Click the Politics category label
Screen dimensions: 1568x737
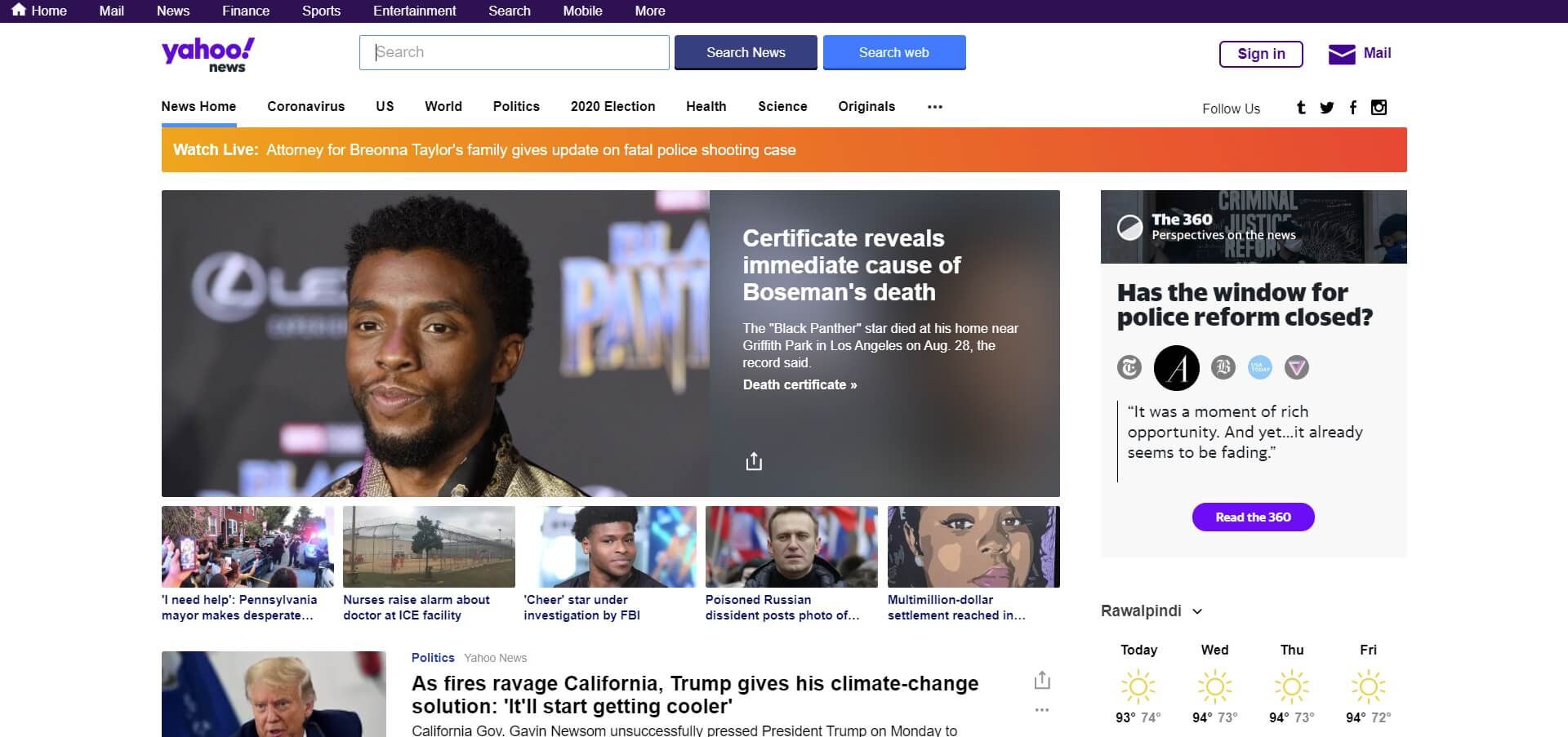pyautogui.click(x=433, y=658)
